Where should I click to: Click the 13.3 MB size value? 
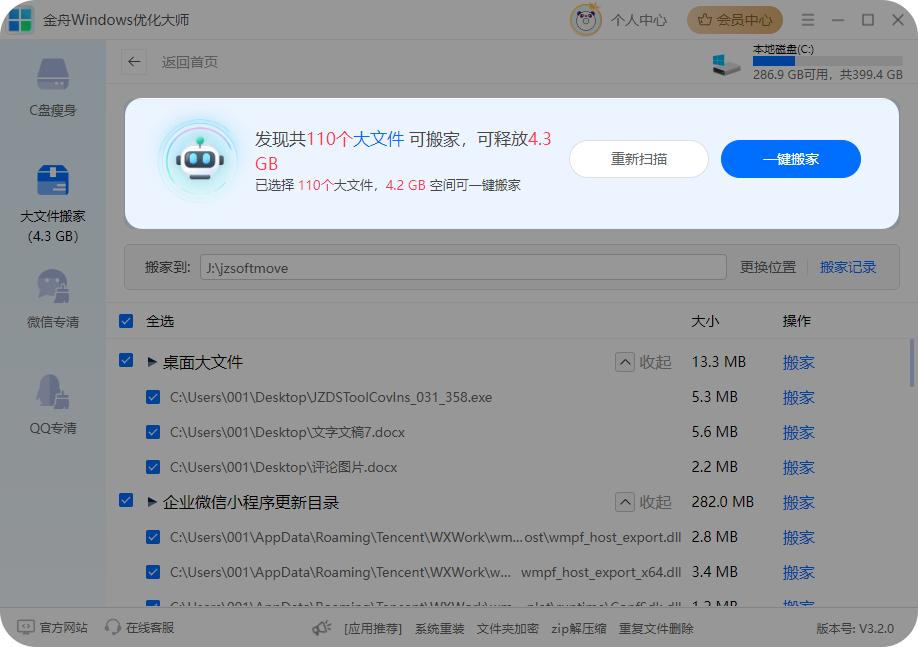[x=718, y=362]
